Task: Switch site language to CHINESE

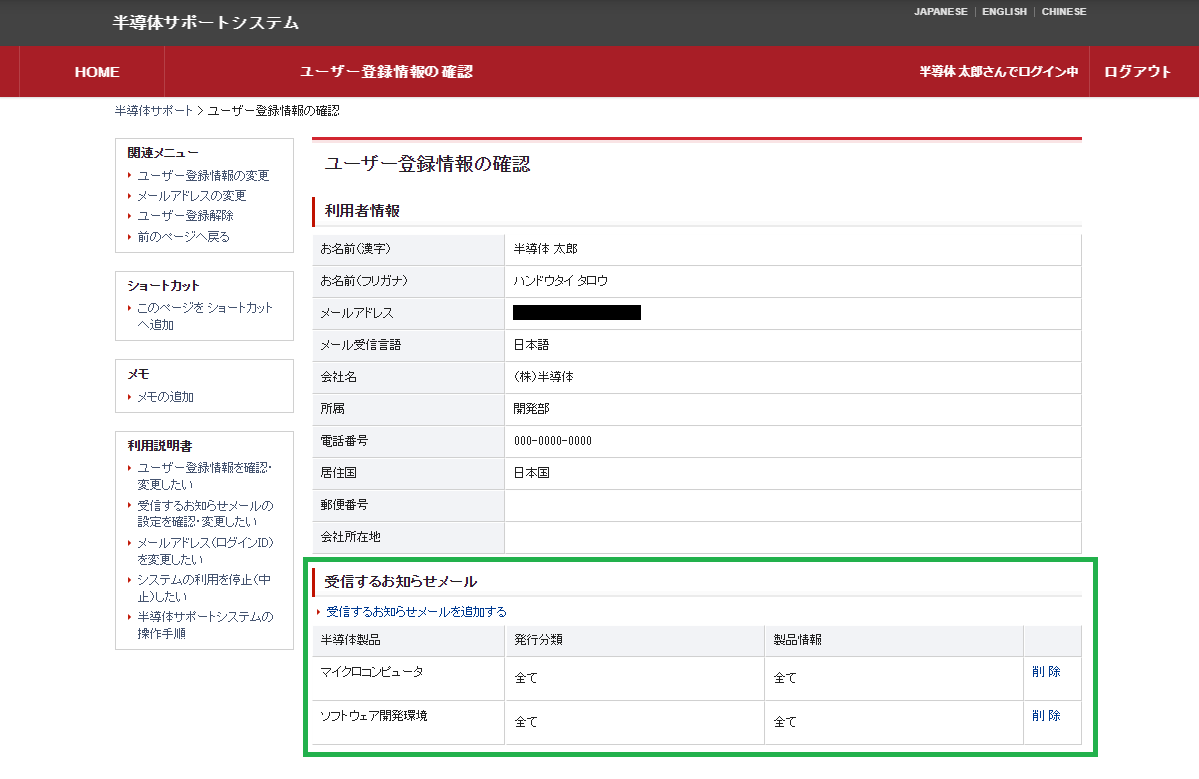Action: point(1064,11)
